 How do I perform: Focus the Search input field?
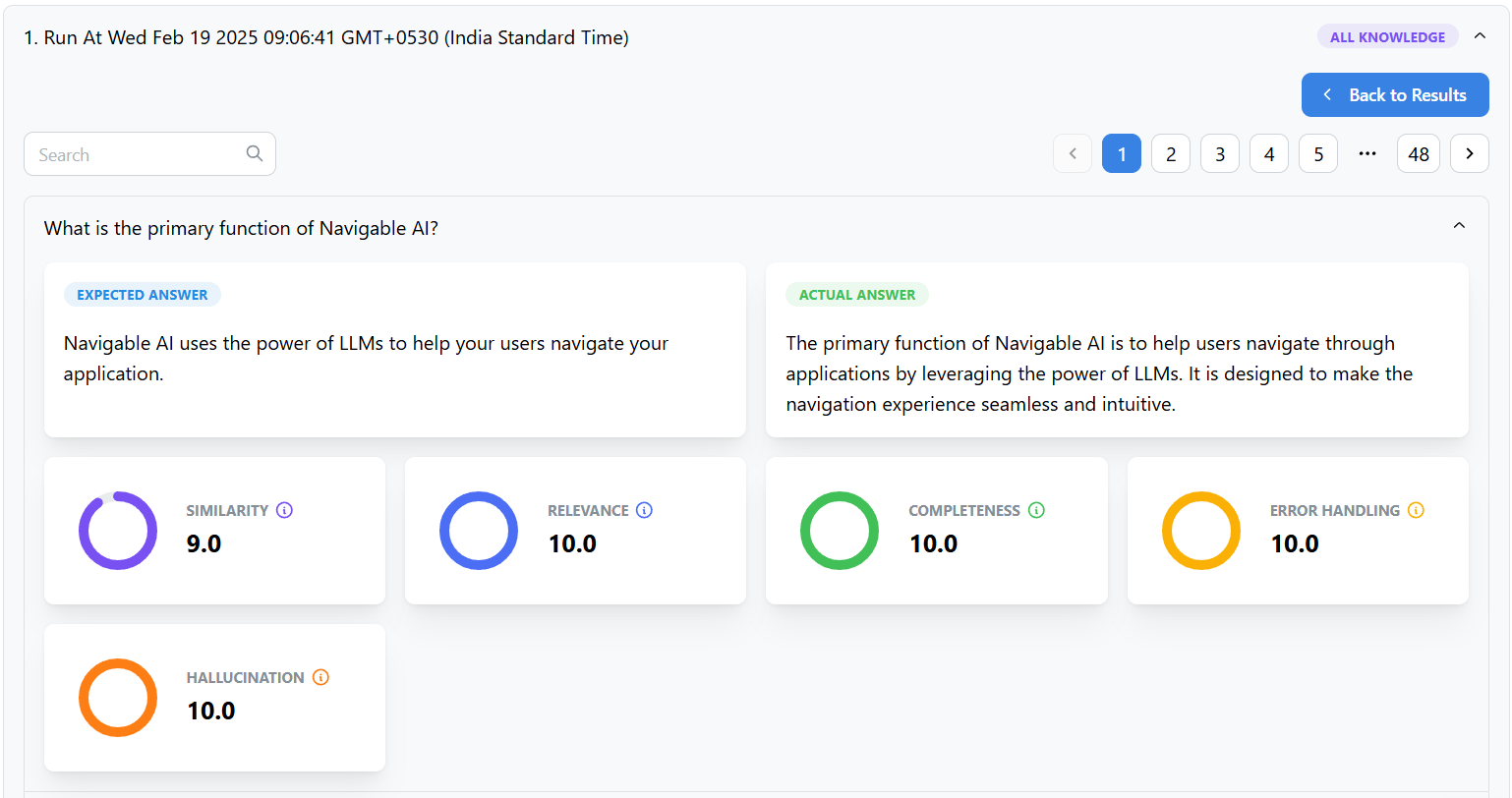149,154
